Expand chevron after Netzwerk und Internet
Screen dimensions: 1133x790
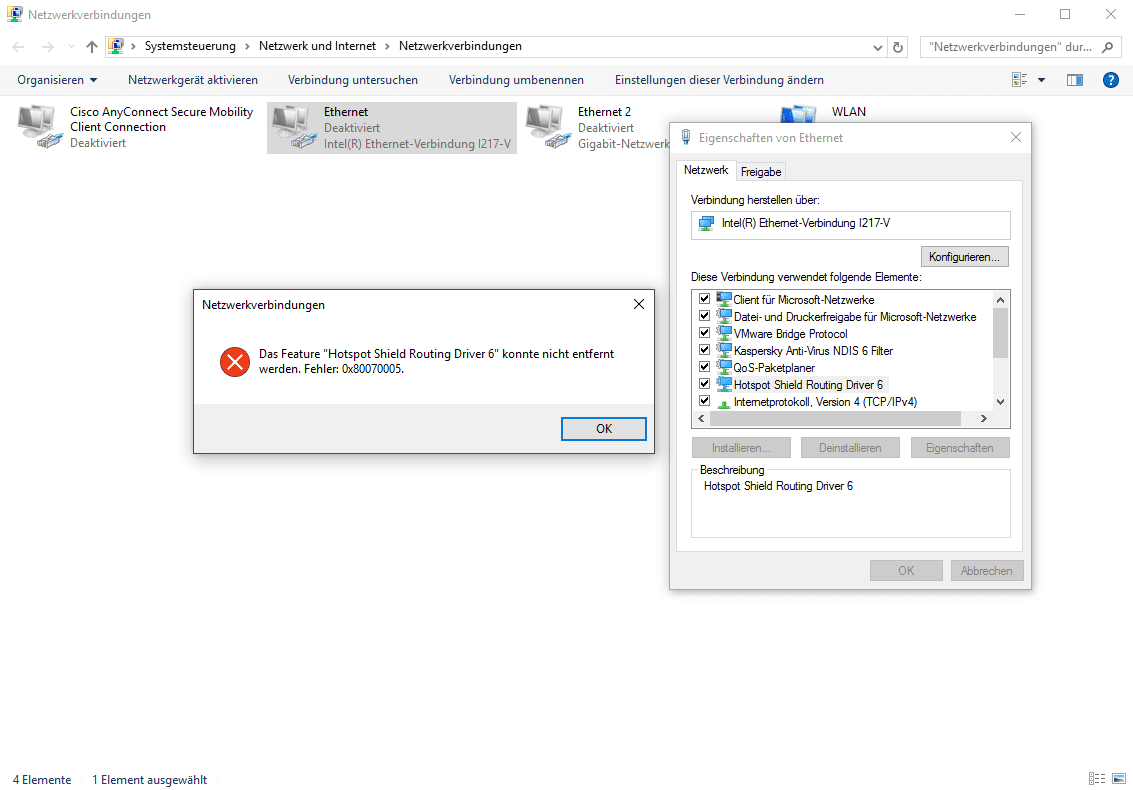coord(387,46)
